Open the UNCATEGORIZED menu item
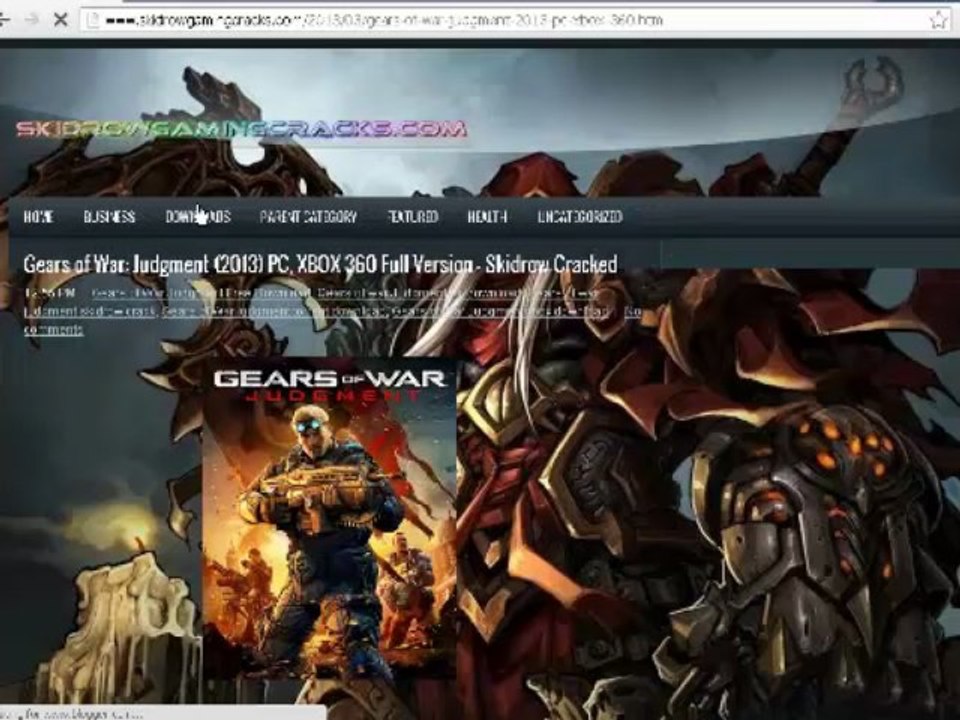The height and width of the screenshot is (720, 960). pyautogui.click(x=580, y=216)
